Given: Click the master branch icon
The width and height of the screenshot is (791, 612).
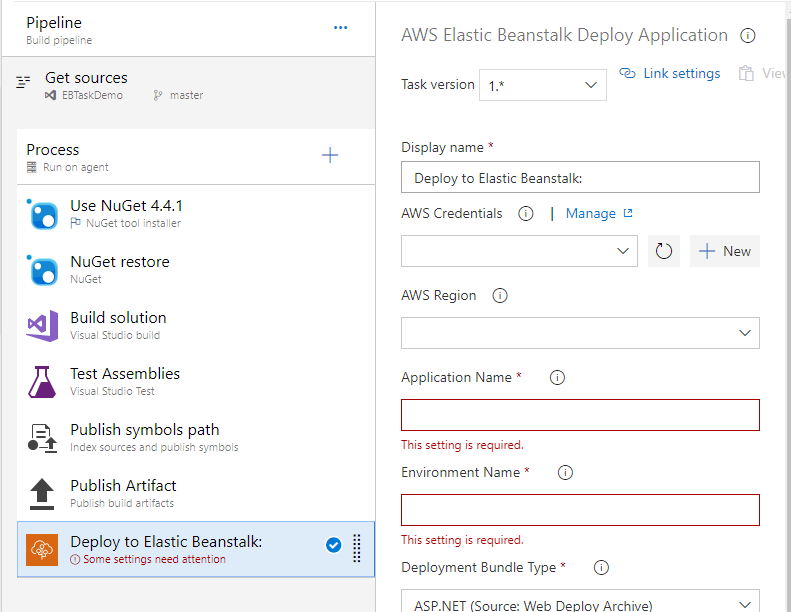Looking at the screenshot, I should (158, 95).
